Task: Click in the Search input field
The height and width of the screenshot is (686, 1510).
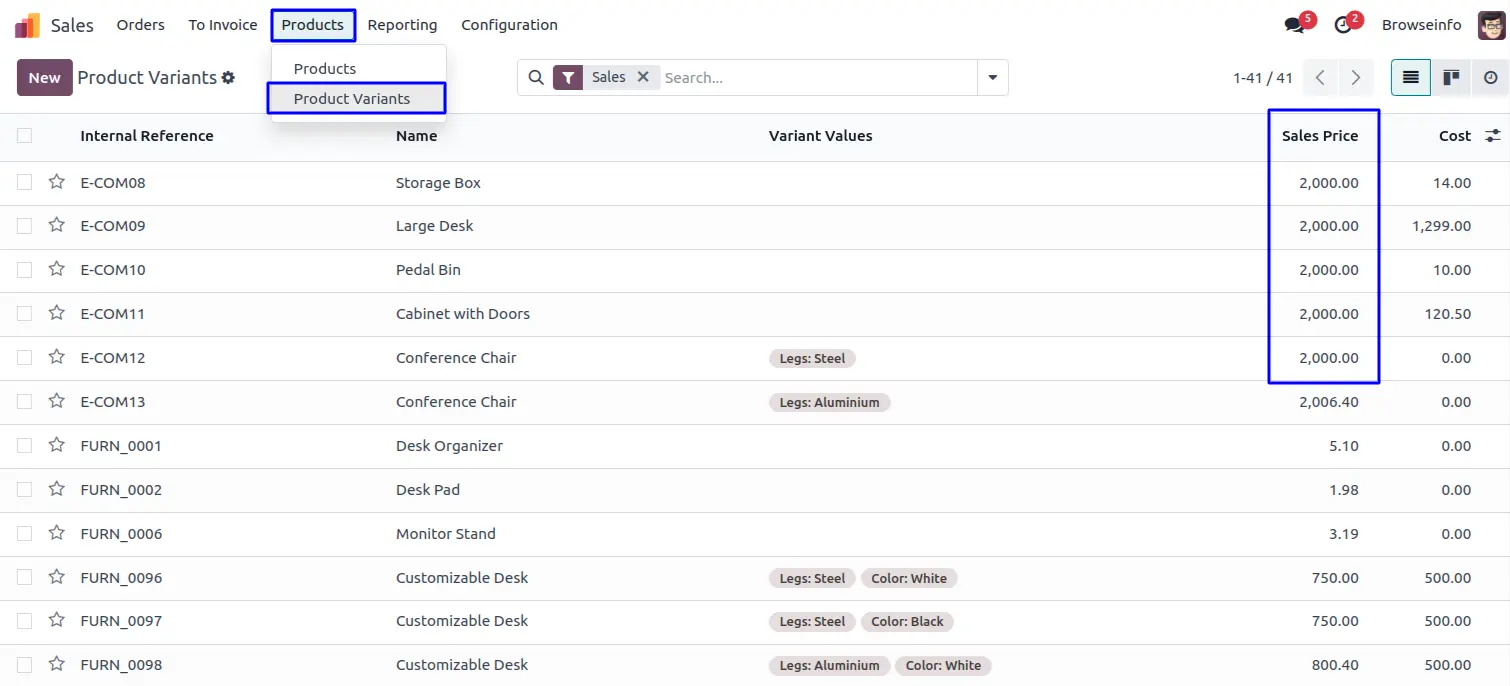Action: tap(815, 78)
